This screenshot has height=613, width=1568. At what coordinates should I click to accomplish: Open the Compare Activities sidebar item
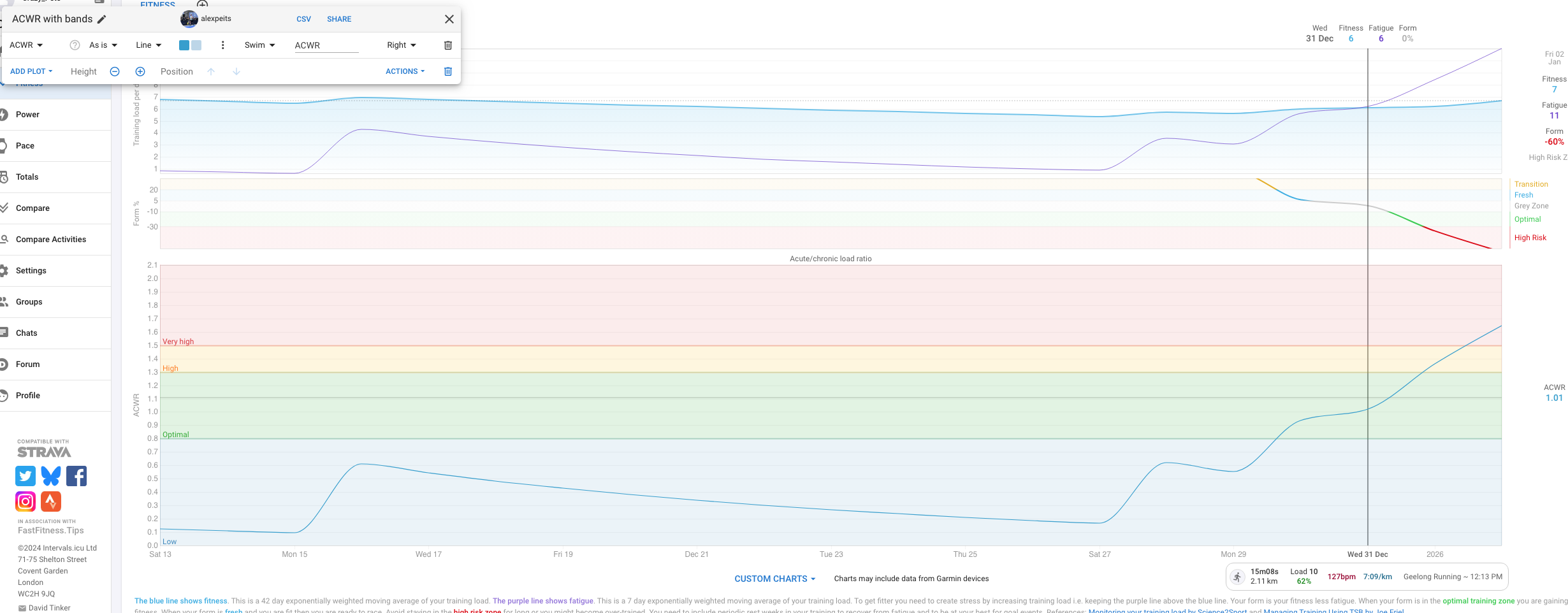pyautogui.click(x=51, y=240)
